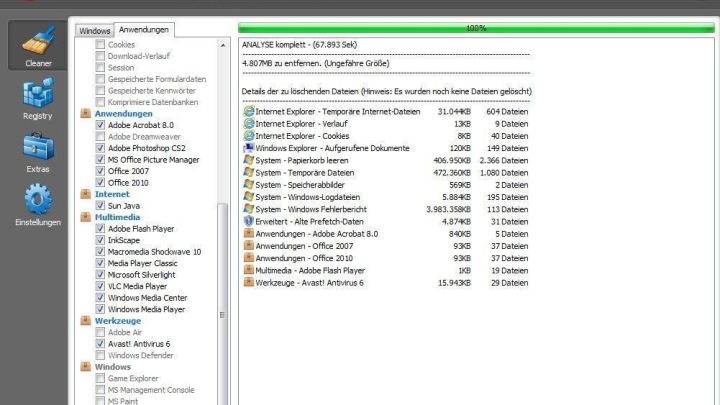Click box icon beside Office 2007 result row
This screenshot has width=720, height=405.
pyautogui.click(x=248, y=246)
